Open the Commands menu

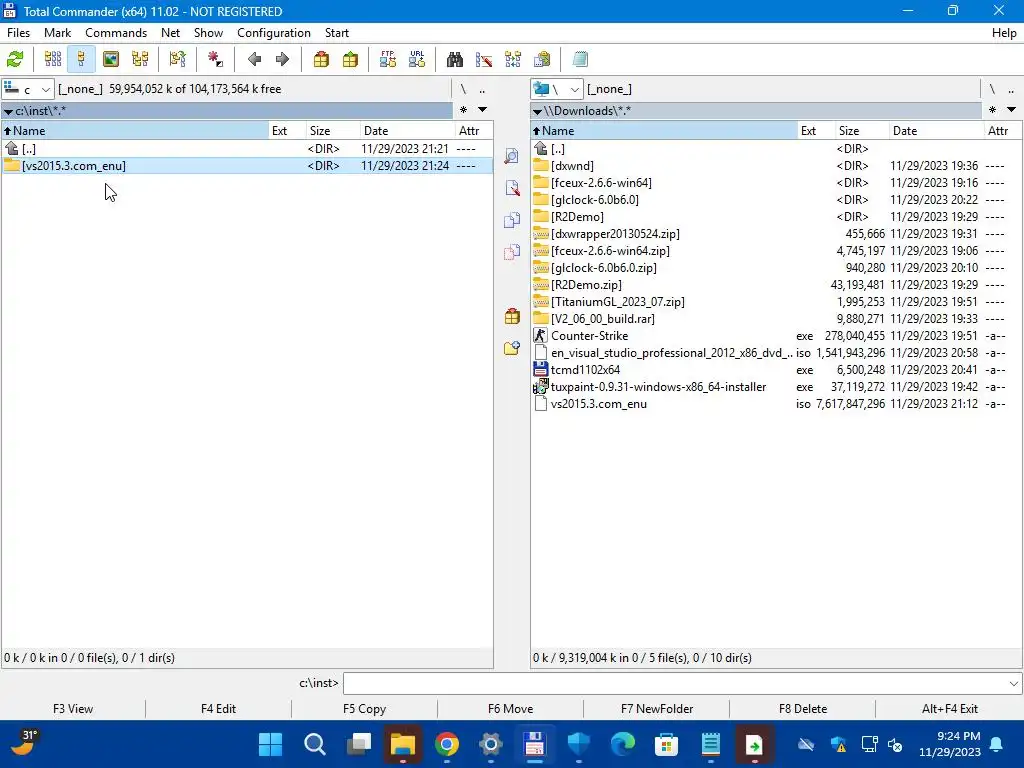[116, 33]
